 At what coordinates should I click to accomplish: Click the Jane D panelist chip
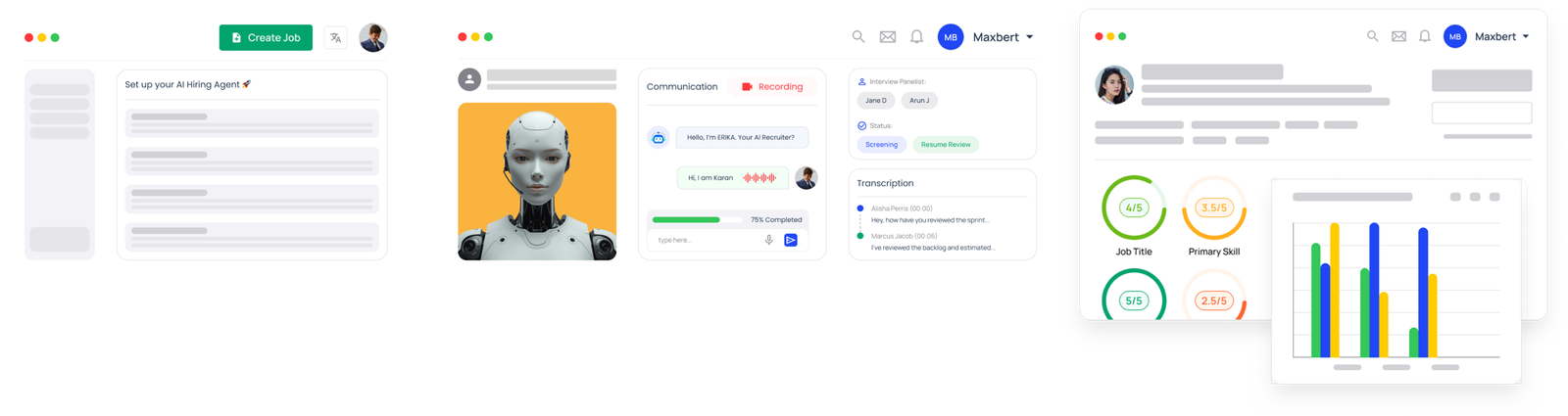click(876, 101)
